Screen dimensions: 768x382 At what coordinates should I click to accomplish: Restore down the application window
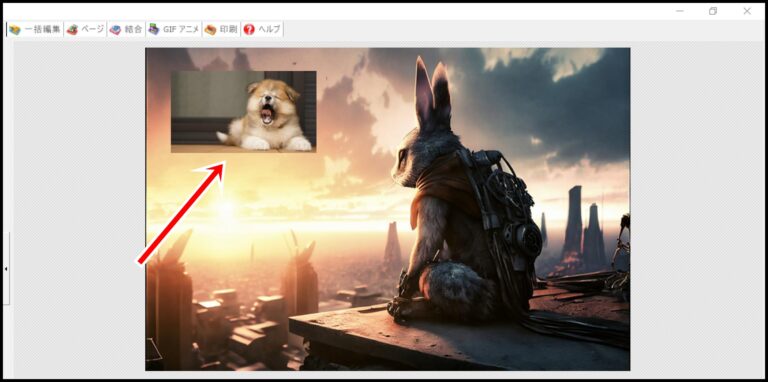(713, 11)
